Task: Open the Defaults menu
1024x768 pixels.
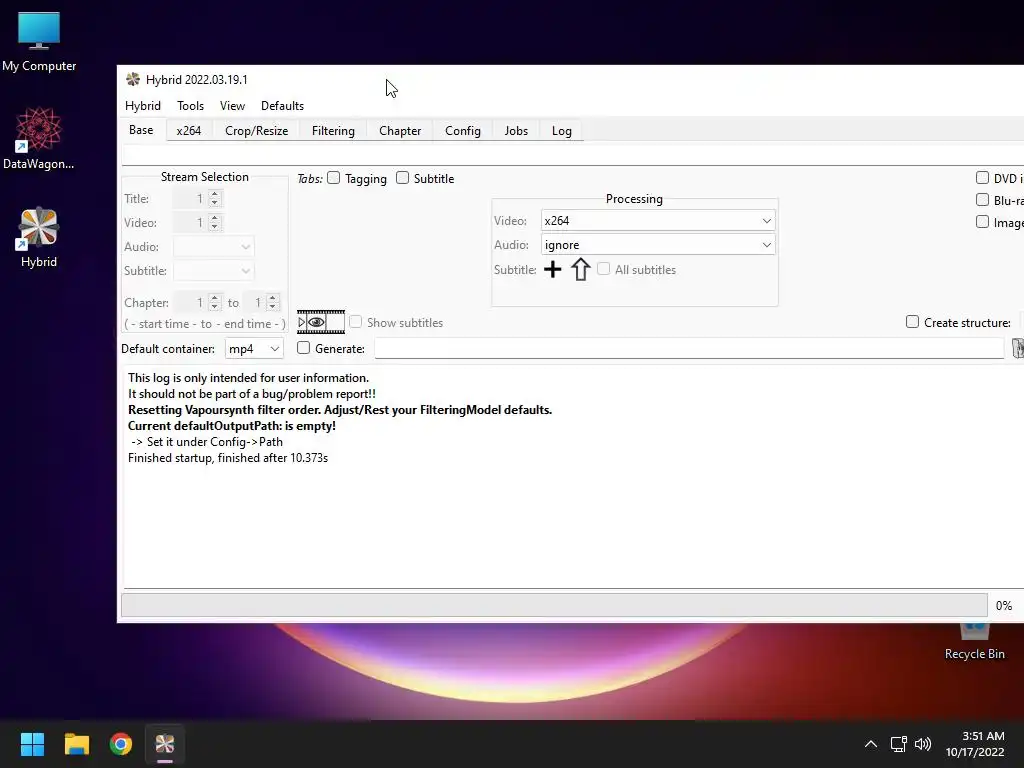Action: pos(282,106)
